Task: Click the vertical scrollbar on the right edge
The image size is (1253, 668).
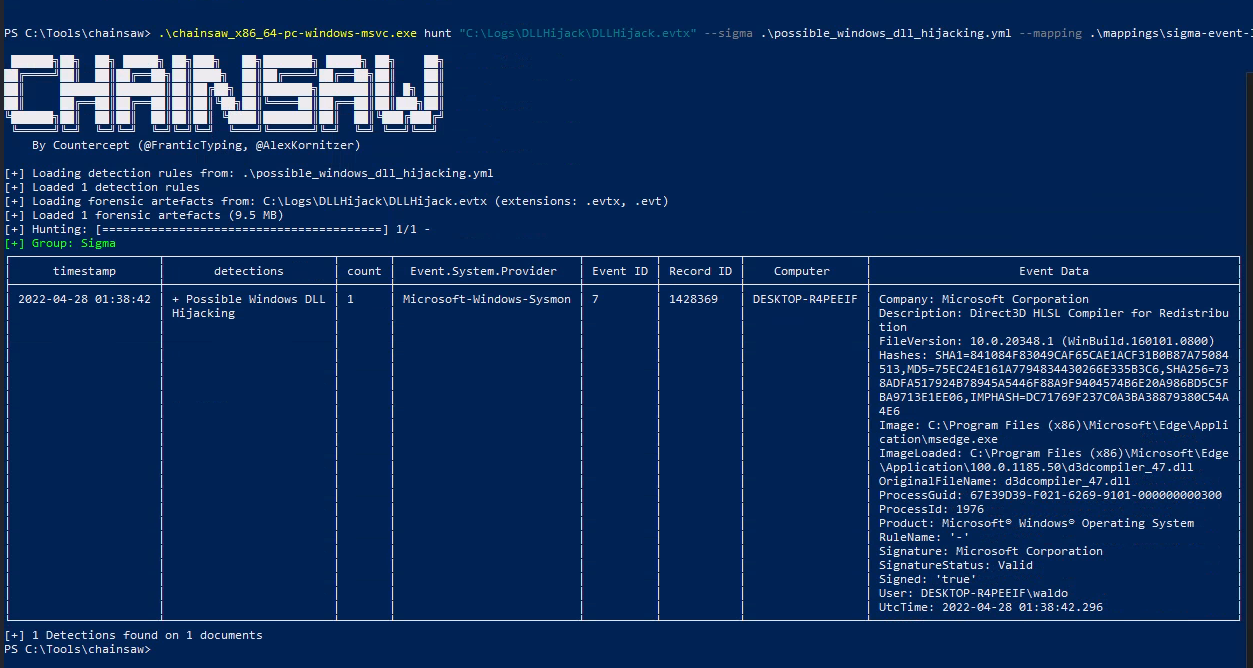Action: pyautogui.click(x=1247, y=350)
